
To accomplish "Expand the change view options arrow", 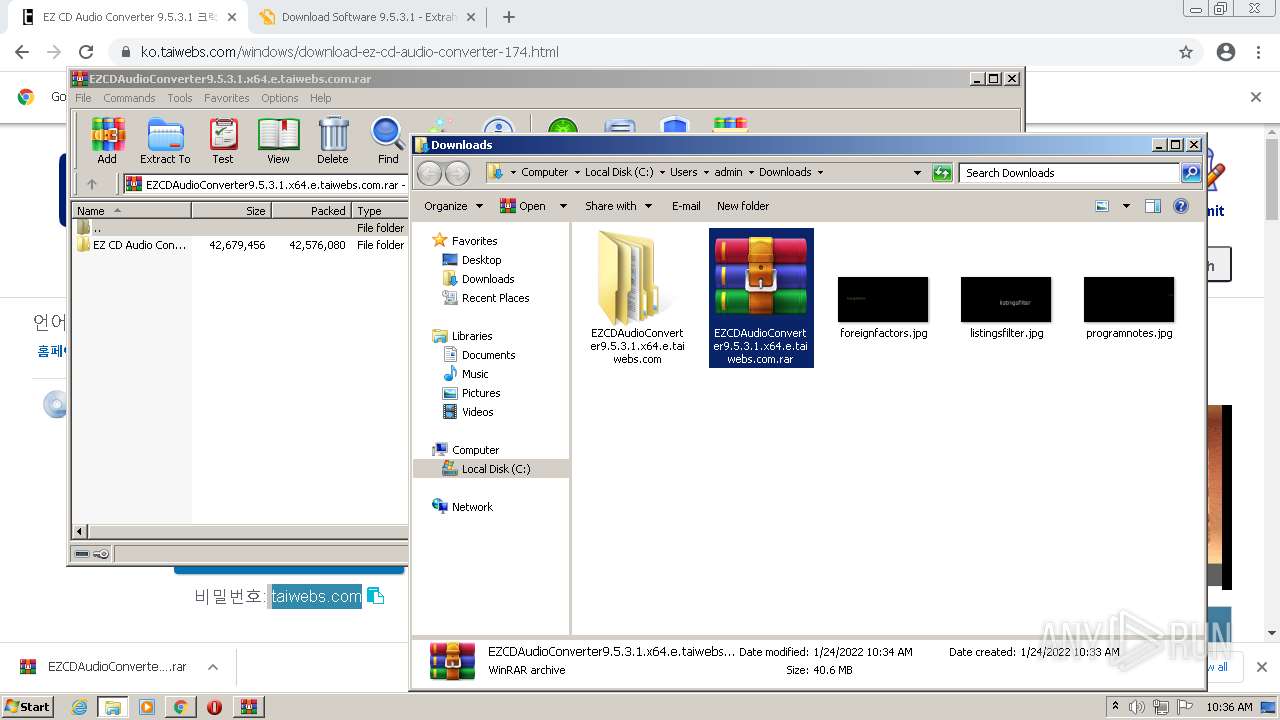I will [x=1126, y=206].
